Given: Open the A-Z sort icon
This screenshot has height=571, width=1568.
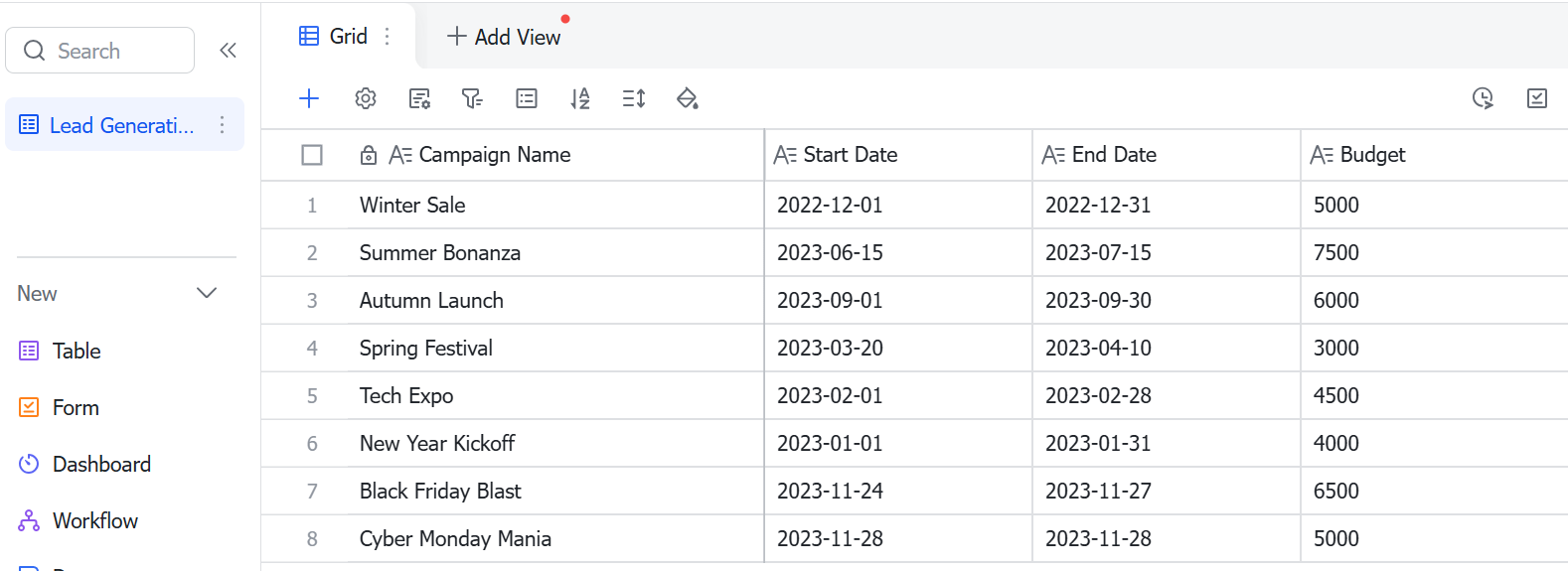Looking at the screenshot, I should [x=580, y=98].
